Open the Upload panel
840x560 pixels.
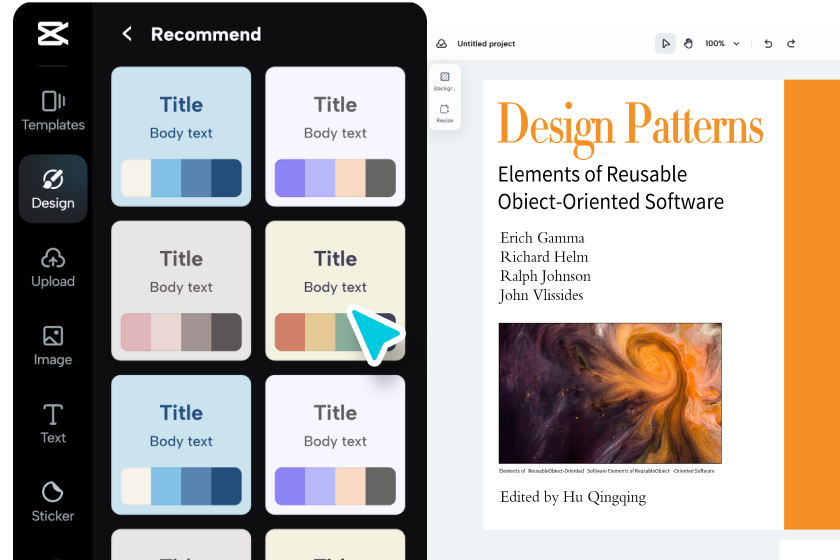click(x=52, y=267)
